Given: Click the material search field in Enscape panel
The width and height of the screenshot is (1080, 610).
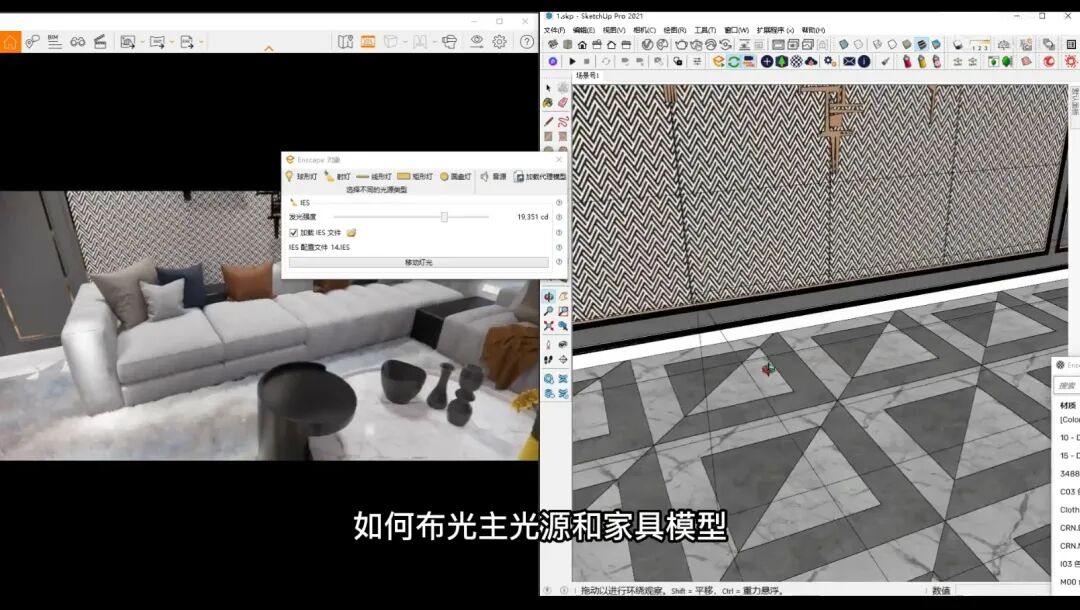Looking at the screenshot, I should pos(1067,386).
